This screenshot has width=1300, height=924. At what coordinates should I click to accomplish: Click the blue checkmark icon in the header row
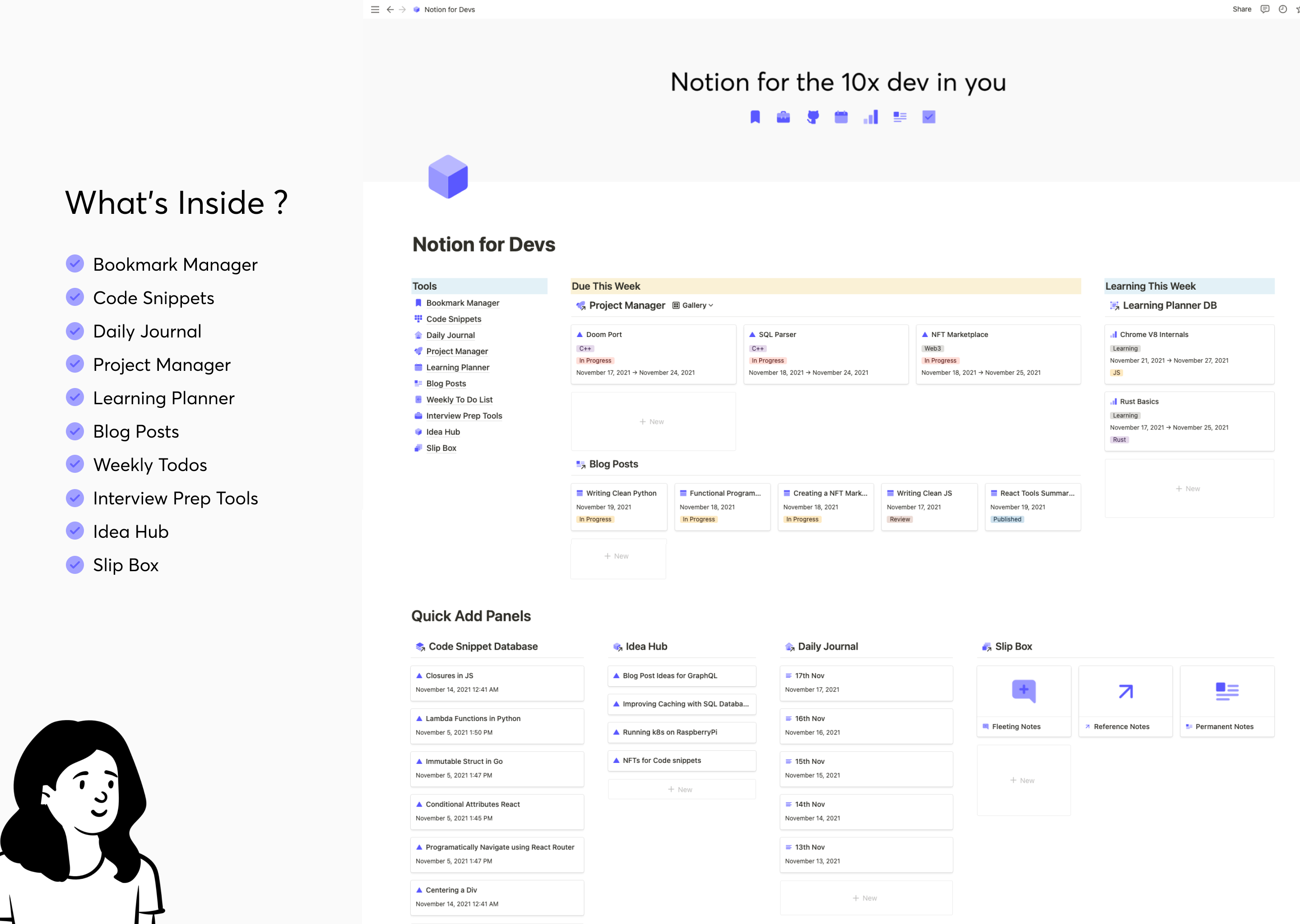[x=929, y=117]
